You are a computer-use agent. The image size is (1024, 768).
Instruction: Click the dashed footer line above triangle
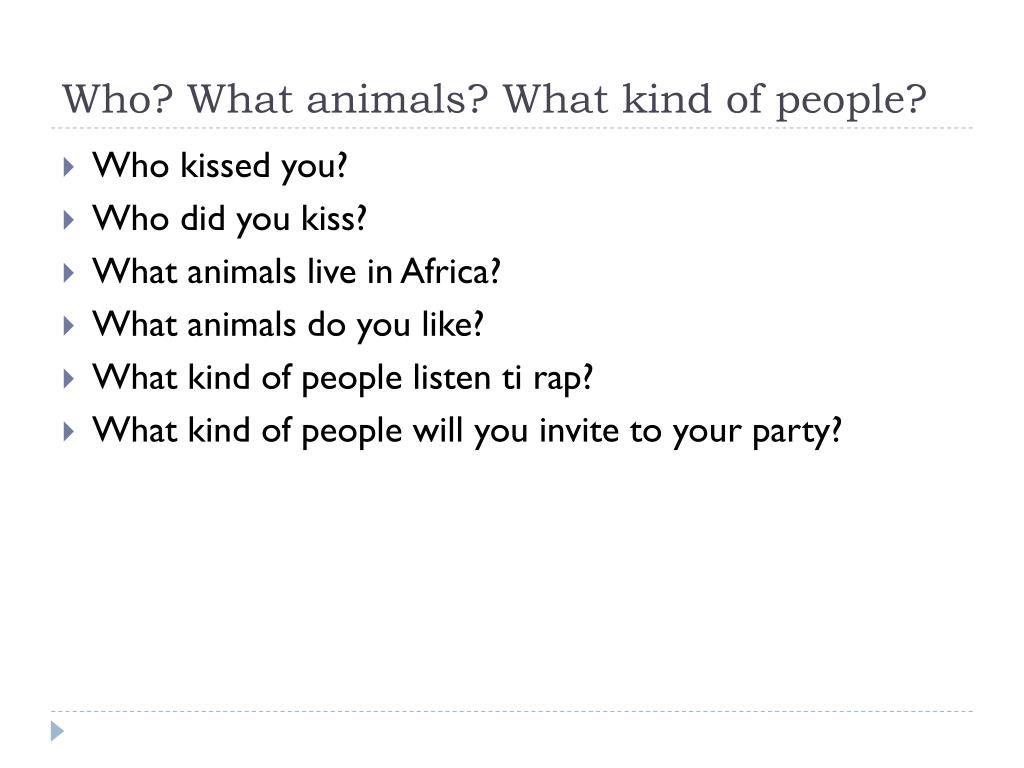[x=511, y=711]
